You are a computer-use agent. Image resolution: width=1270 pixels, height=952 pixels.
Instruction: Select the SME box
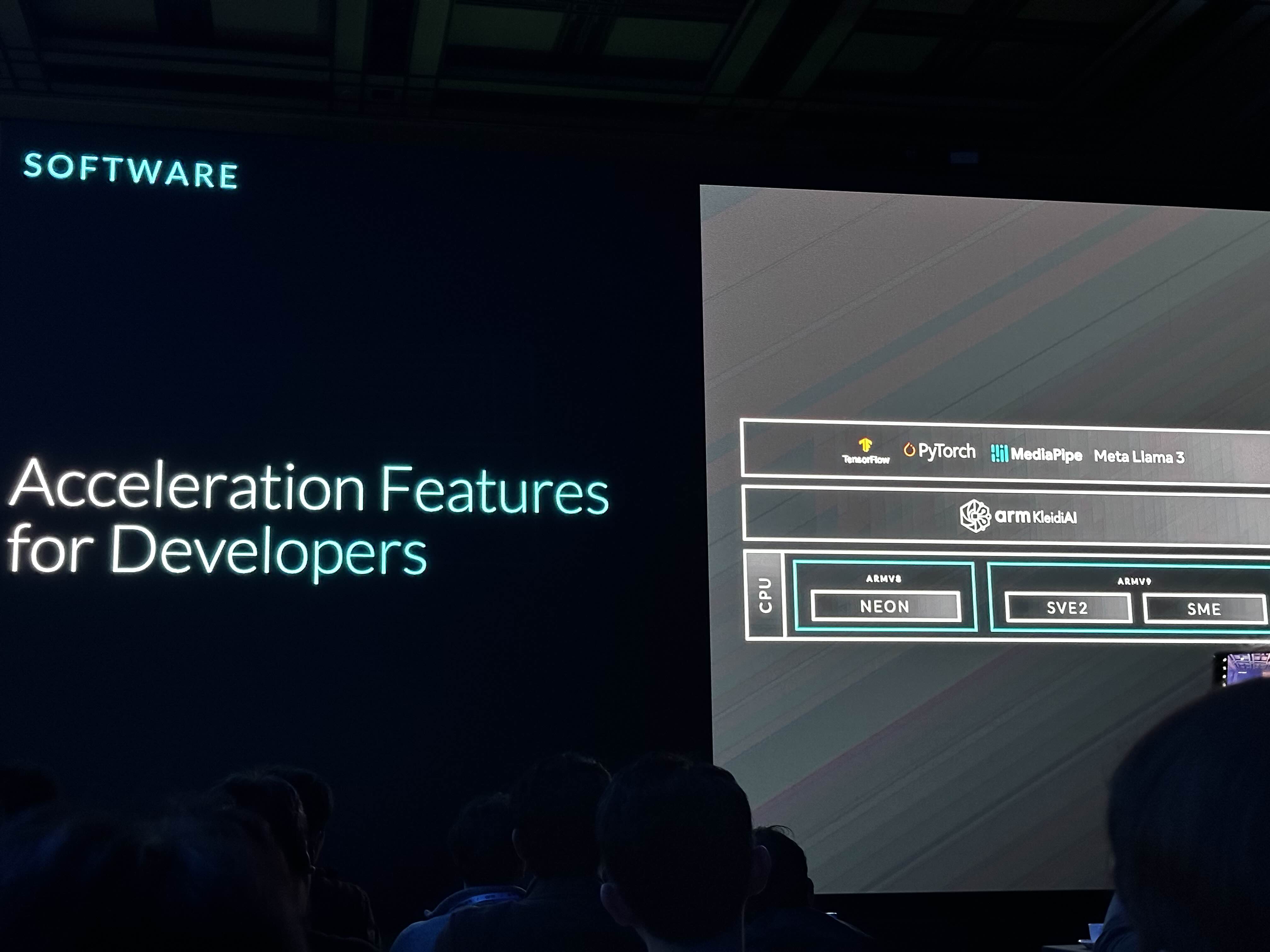click(x=1204, y=609)
